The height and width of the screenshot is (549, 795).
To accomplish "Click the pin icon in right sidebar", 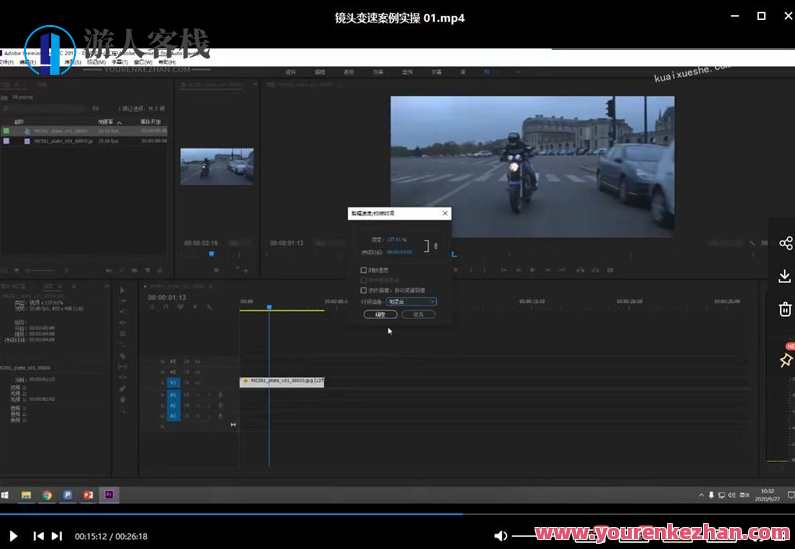I will point(785,360).
